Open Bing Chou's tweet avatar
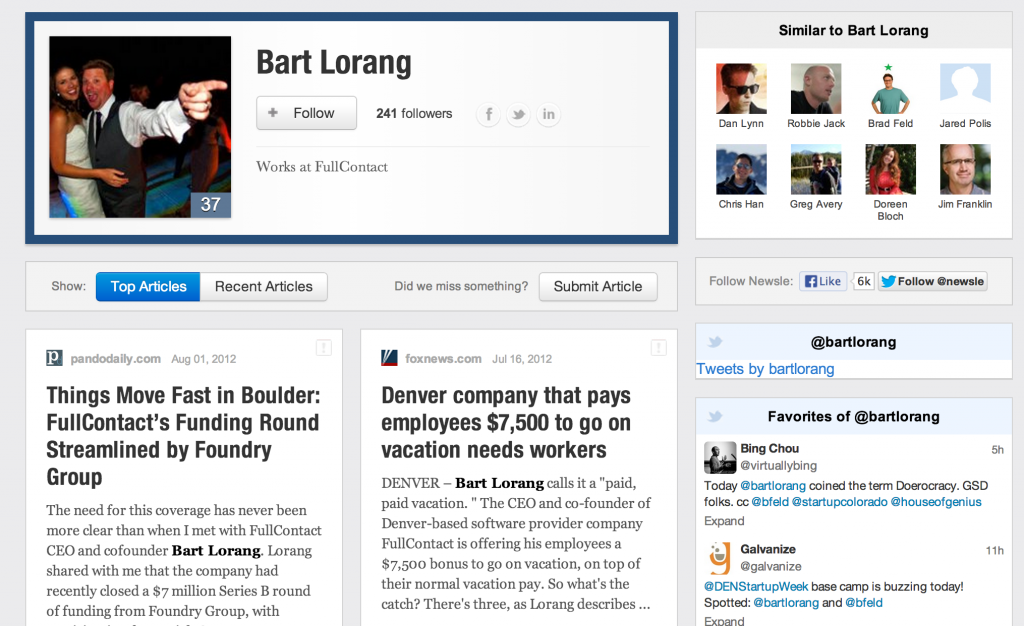Screen dimensions: 1024x626 [x=720, y=457]
